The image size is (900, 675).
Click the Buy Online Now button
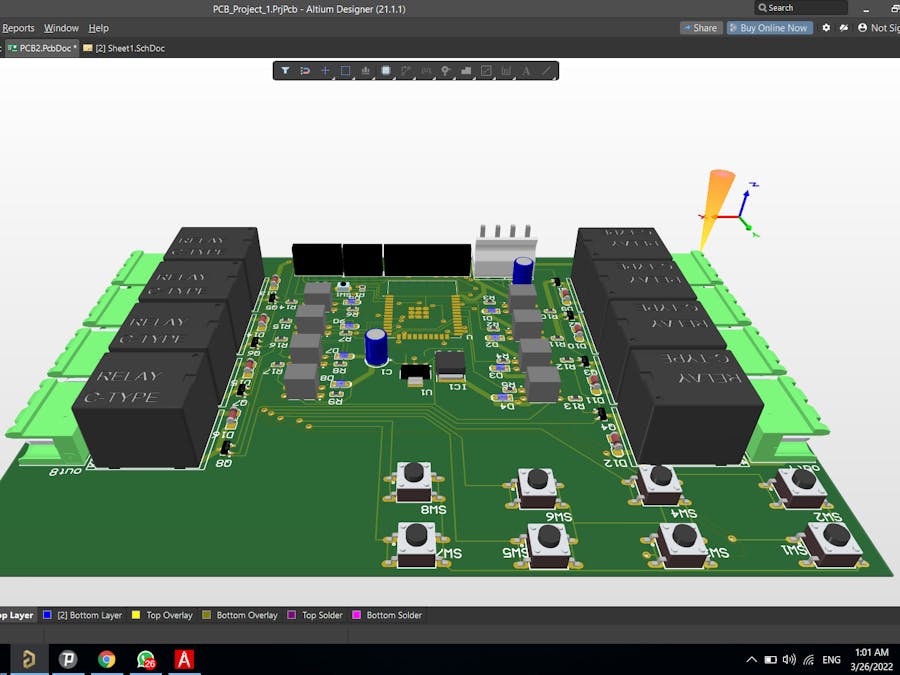pos(768,28)
